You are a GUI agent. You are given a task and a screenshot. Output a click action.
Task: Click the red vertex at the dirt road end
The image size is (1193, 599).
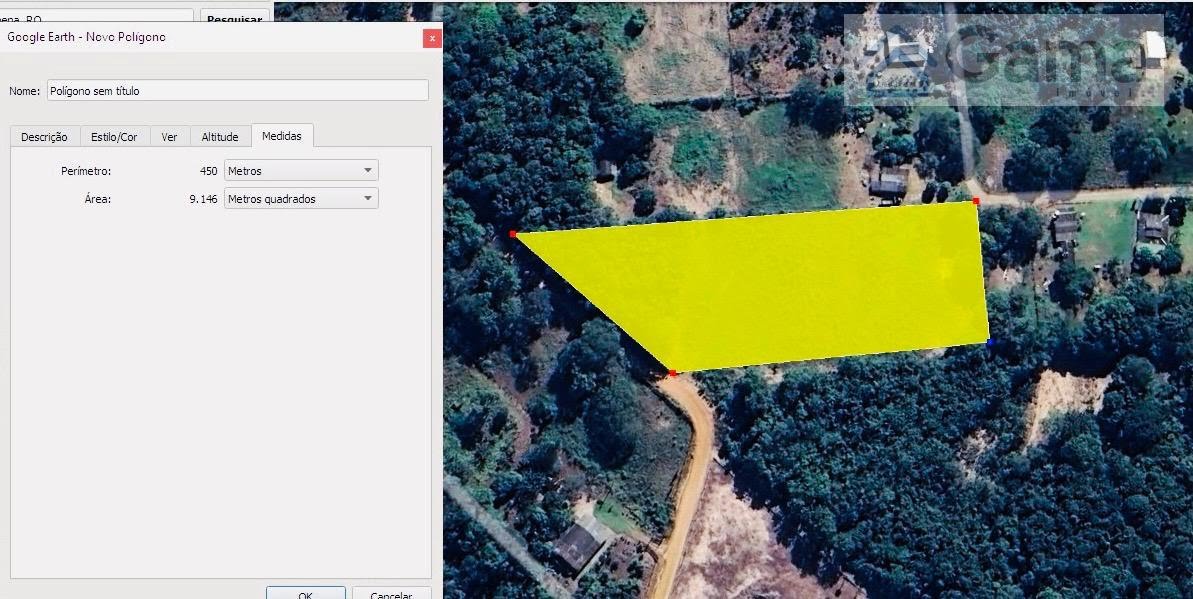pos(673,373)
